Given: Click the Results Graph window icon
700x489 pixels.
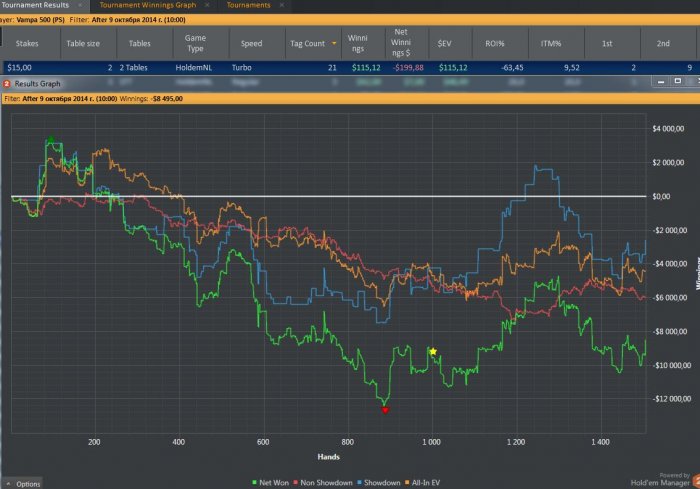Looking at the screenshot, I should [7, 84].
